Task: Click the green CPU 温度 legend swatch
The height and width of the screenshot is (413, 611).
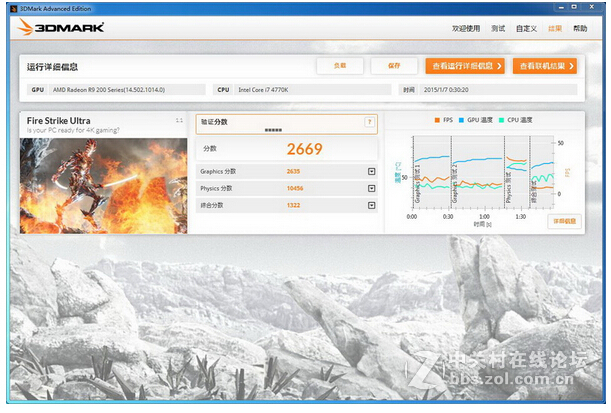Action: coord(502,120)
